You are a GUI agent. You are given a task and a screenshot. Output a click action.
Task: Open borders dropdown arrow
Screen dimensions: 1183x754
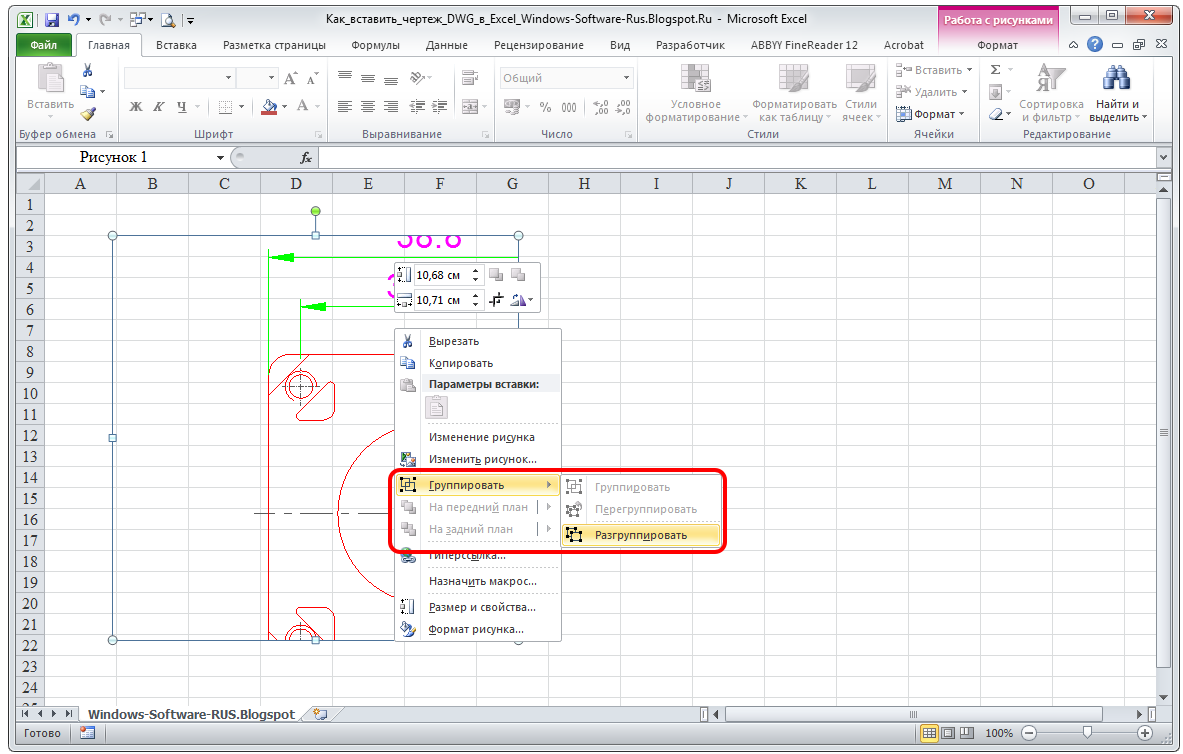(241, 106)
